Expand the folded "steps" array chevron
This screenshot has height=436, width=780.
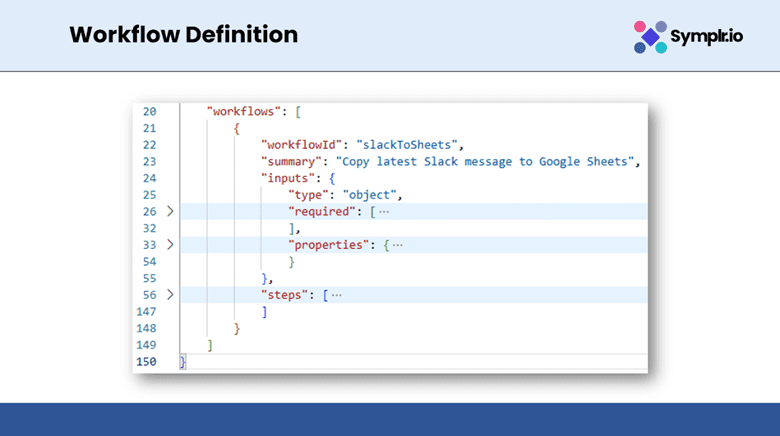pos(170,295)
